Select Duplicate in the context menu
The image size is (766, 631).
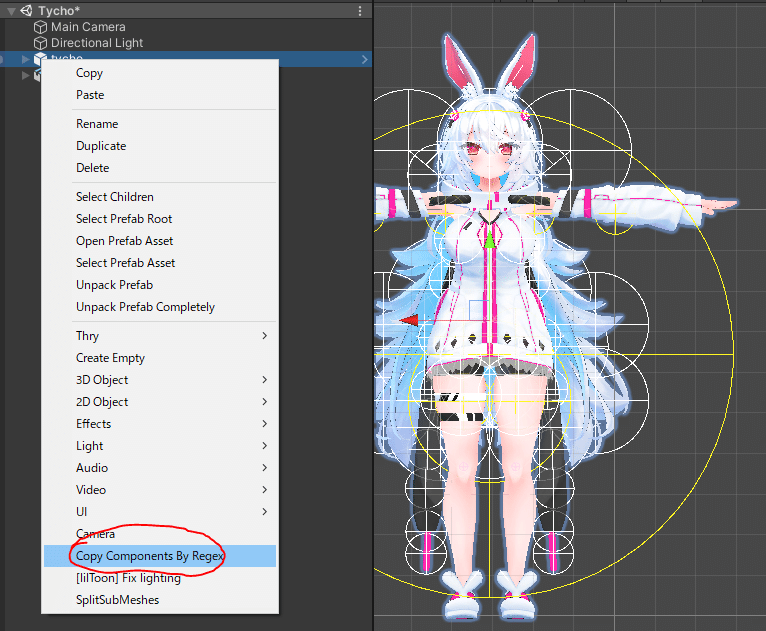pos(160,146)
